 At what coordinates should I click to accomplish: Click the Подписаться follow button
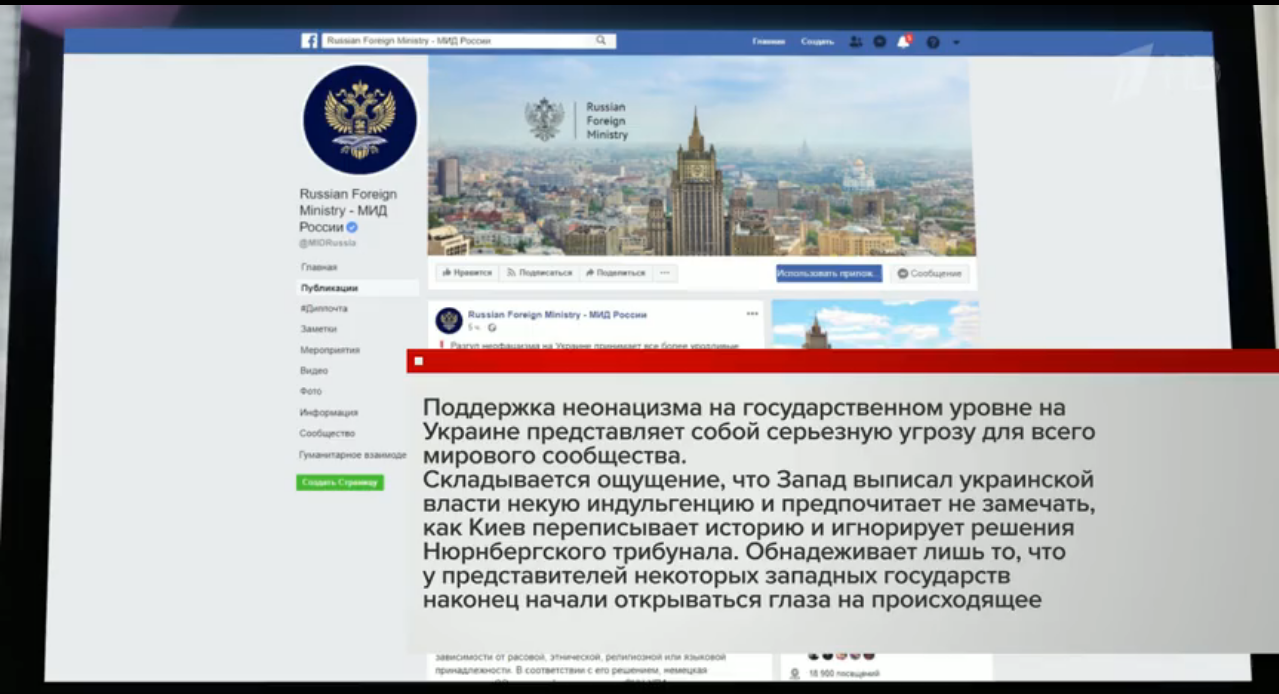pos(539,272)
